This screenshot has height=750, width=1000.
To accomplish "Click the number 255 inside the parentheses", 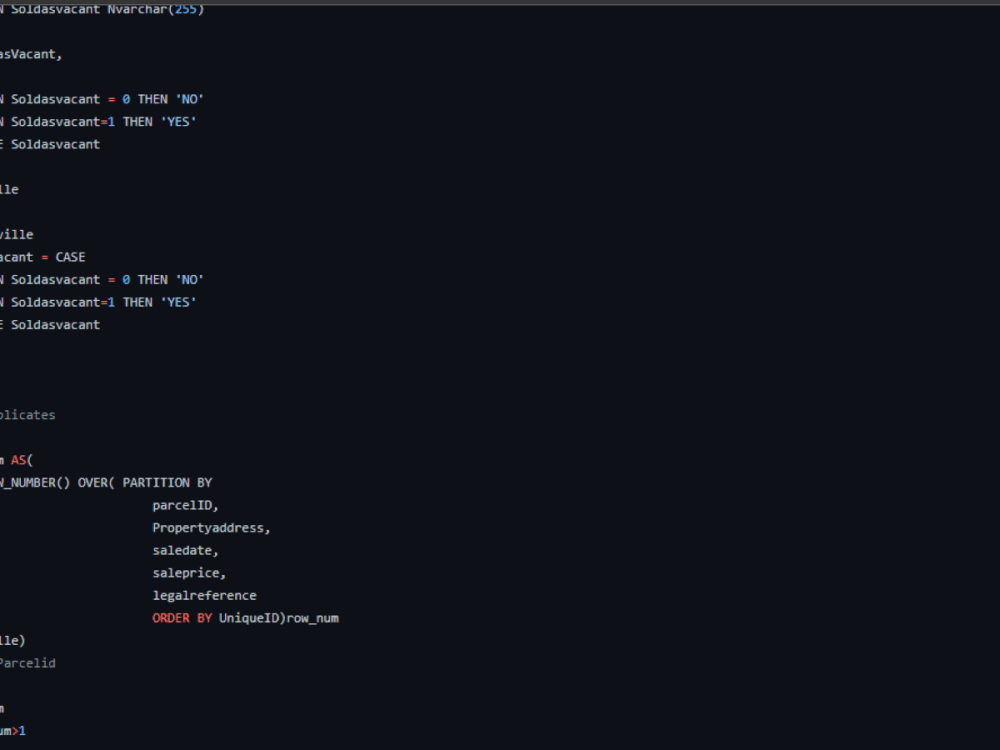I will click(186, 10).
